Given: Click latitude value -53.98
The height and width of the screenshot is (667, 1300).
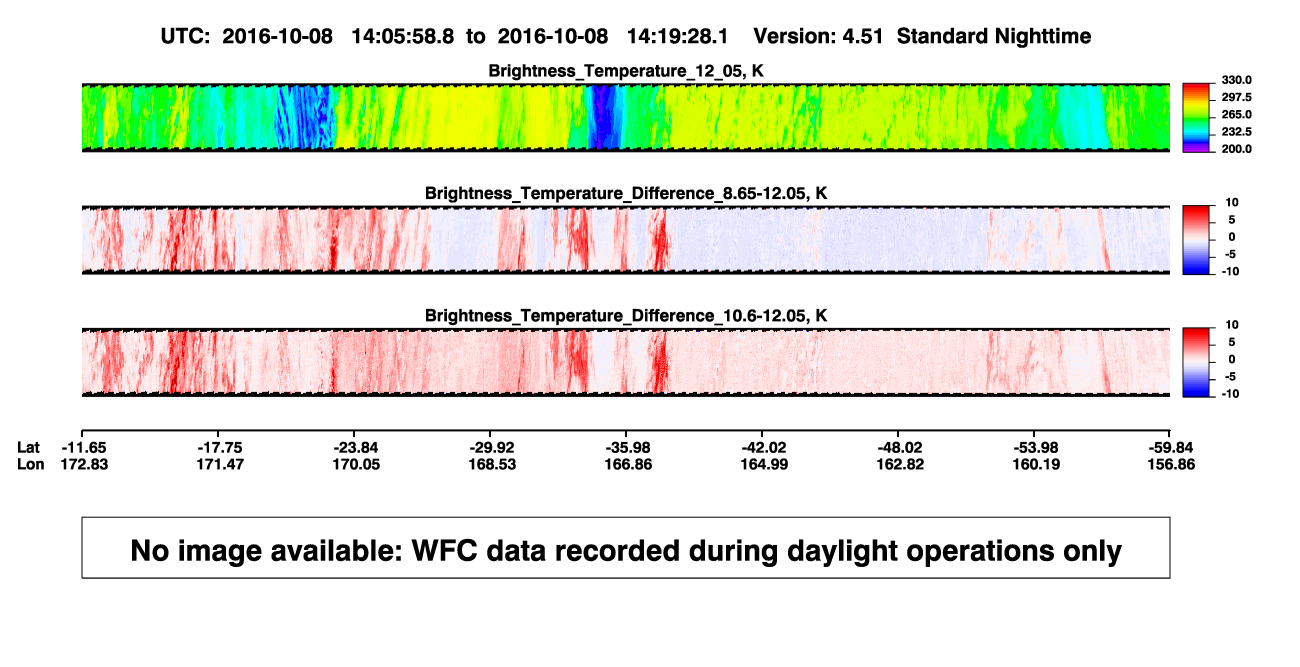Looking at the screenshot, I should (1034, 447).
